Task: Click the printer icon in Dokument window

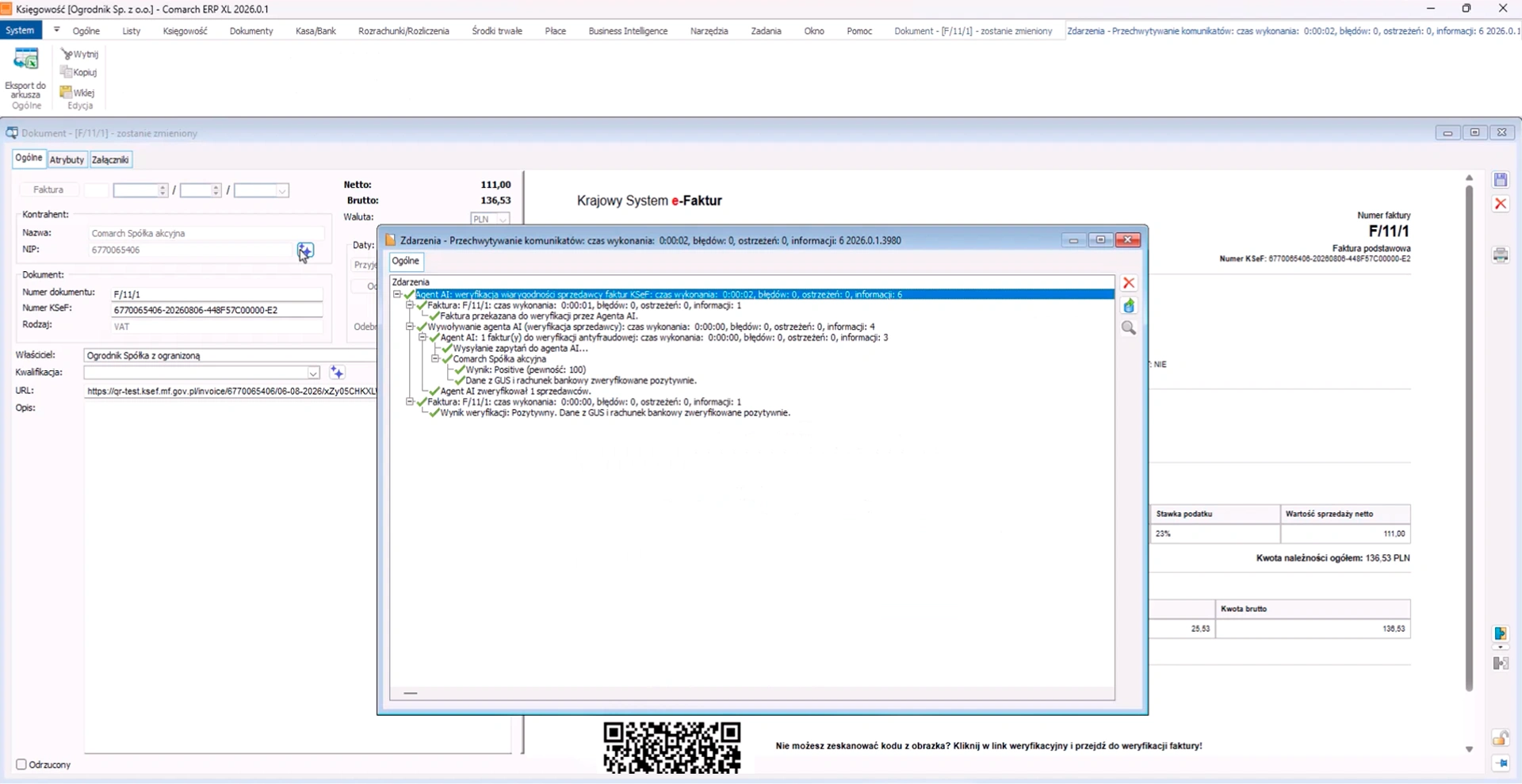Action: click(1501, 255)
